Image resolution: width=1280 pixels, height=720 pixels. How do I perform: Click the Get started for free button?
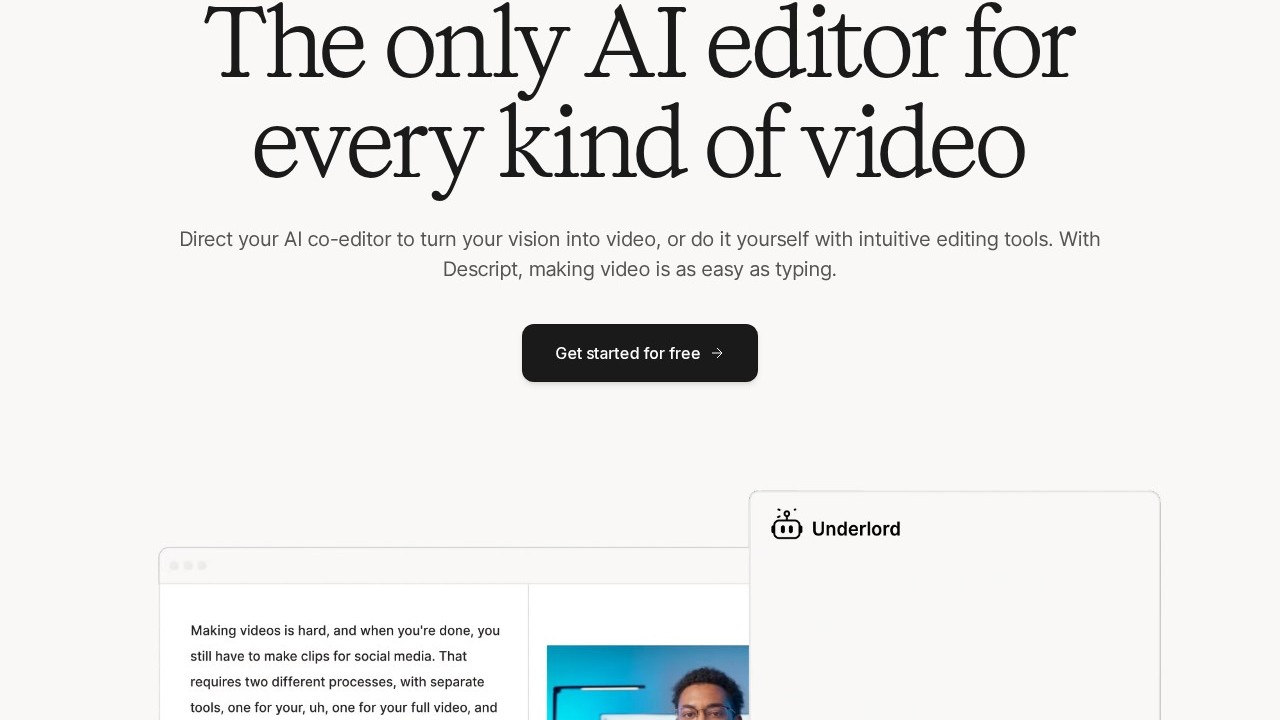[x=640, y=353]
